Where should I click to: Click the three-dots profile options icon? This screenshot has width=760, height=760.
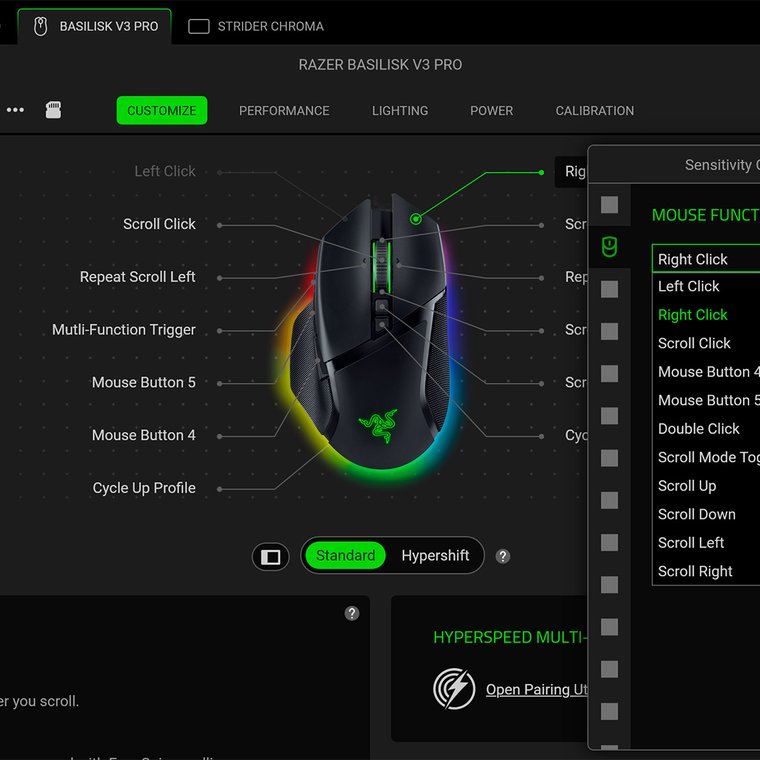pos(15,110)
